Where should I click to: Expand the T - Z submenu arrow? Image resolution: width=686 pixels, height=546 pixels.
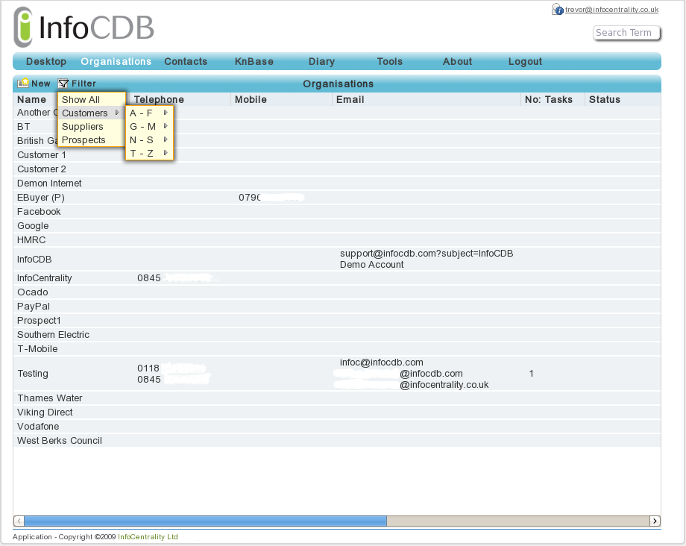pyautogui.click(x=165, y=153)
